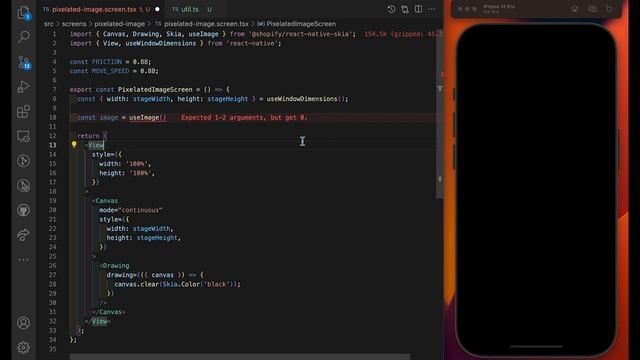Click 'PixelatedImageScreen' declaration on line 7

coord(155,89)
